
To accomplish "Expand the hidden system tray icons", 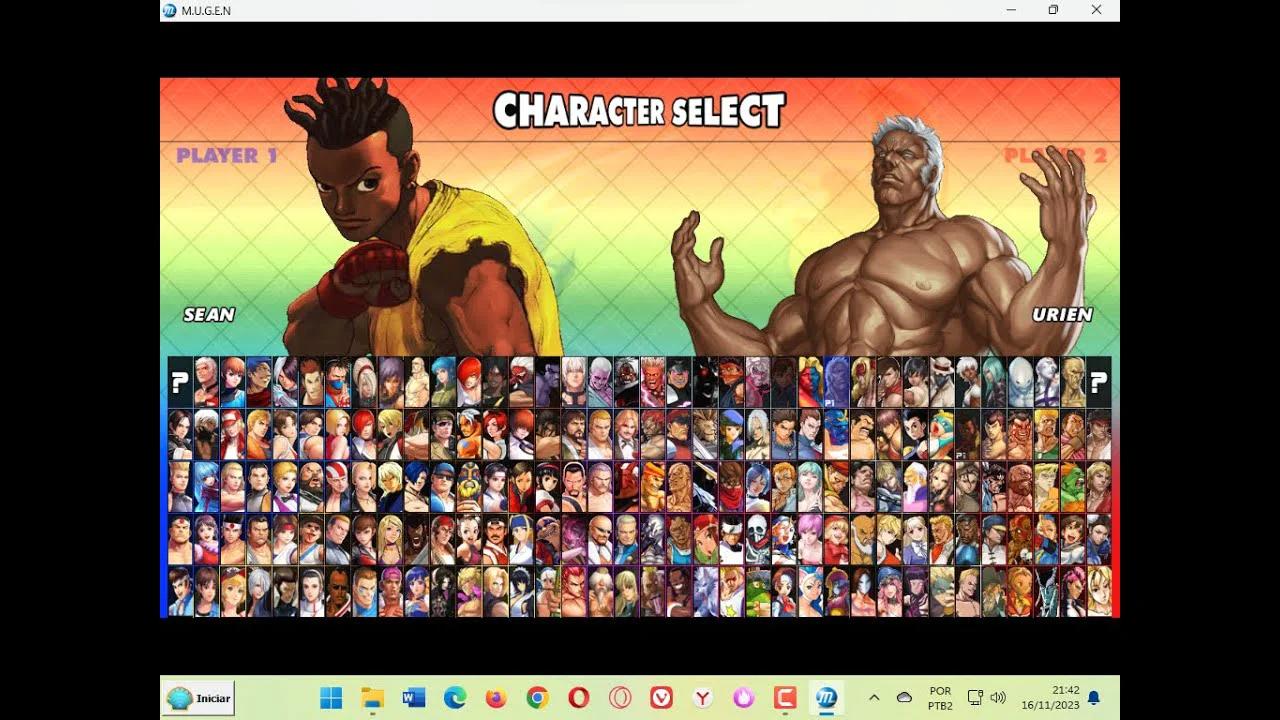I will tap(874, 698).
